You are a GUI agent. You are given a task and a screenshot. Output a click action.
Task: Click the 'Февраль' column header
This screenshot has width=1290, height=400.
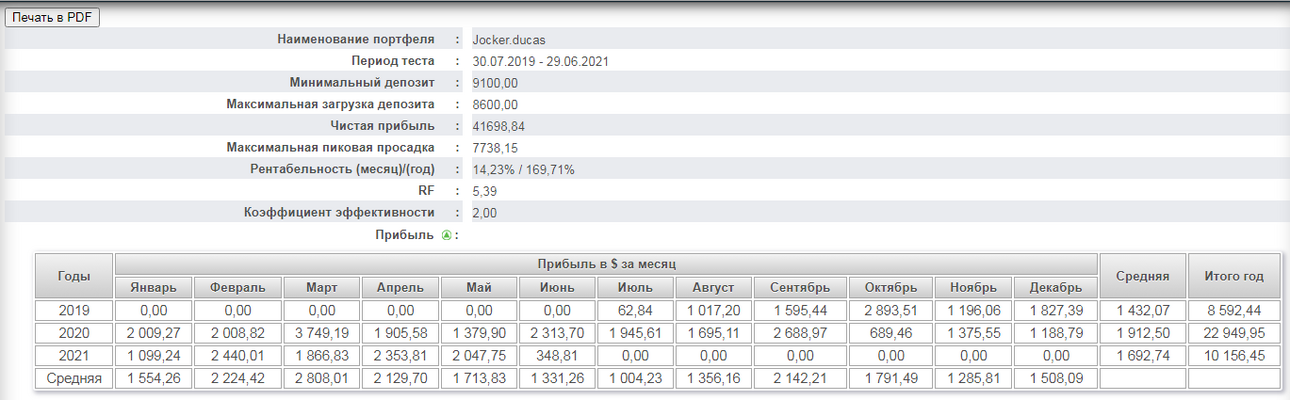238,288
